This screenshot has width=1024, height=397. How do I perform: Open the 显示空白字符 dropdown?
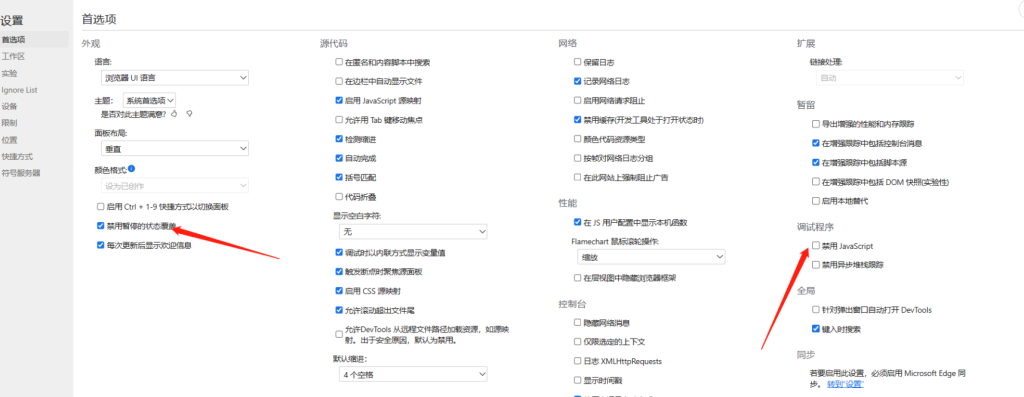[x=413, y=231]
